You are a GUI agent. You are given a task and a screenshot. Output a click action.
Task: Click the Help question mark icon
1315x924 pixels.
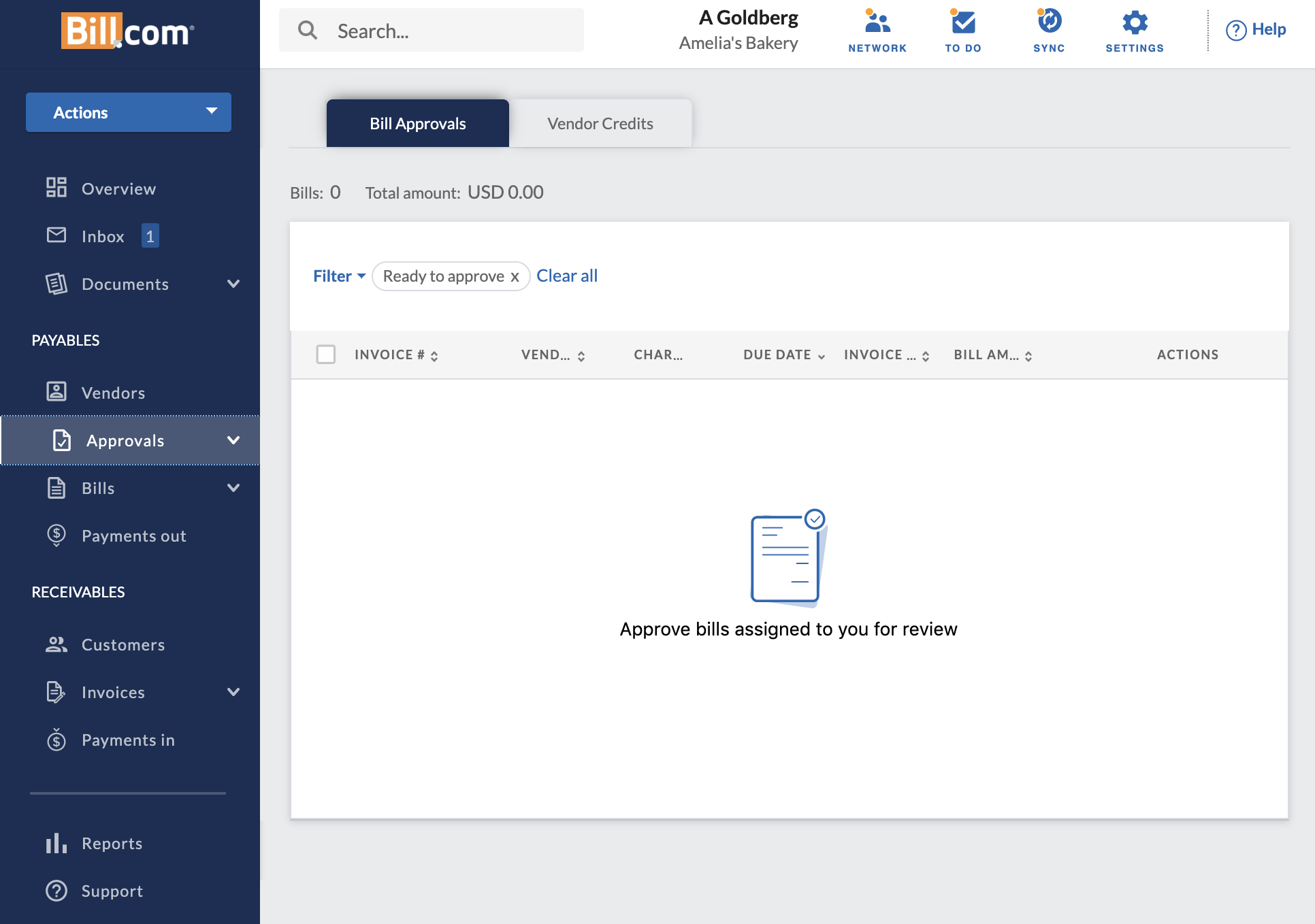point(1236,30)
